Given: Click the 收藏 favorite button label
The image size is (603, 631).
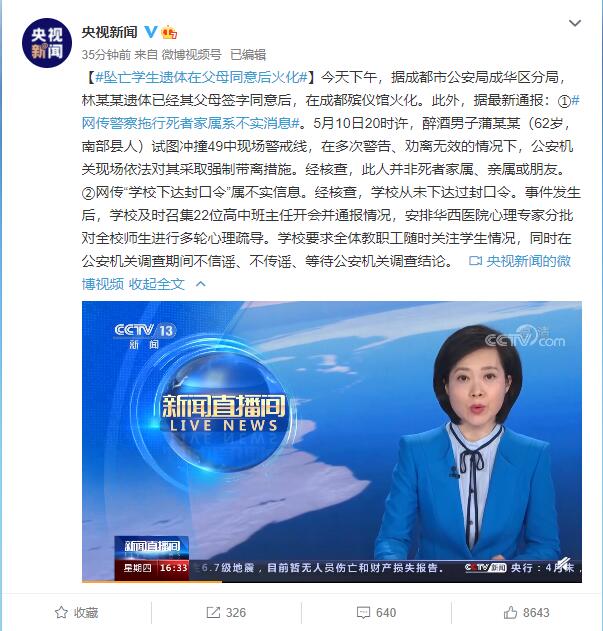Looking at the screenshot, I should click(86, 612).
